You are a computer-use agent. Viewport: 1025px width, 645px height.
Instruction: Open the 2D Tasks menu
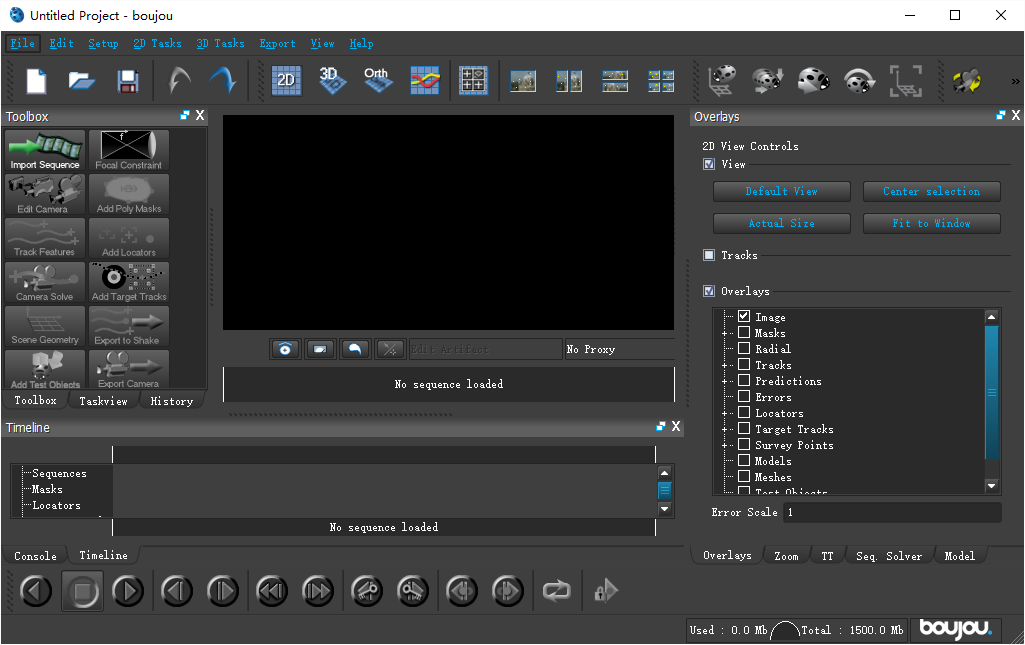click(158, 43)
